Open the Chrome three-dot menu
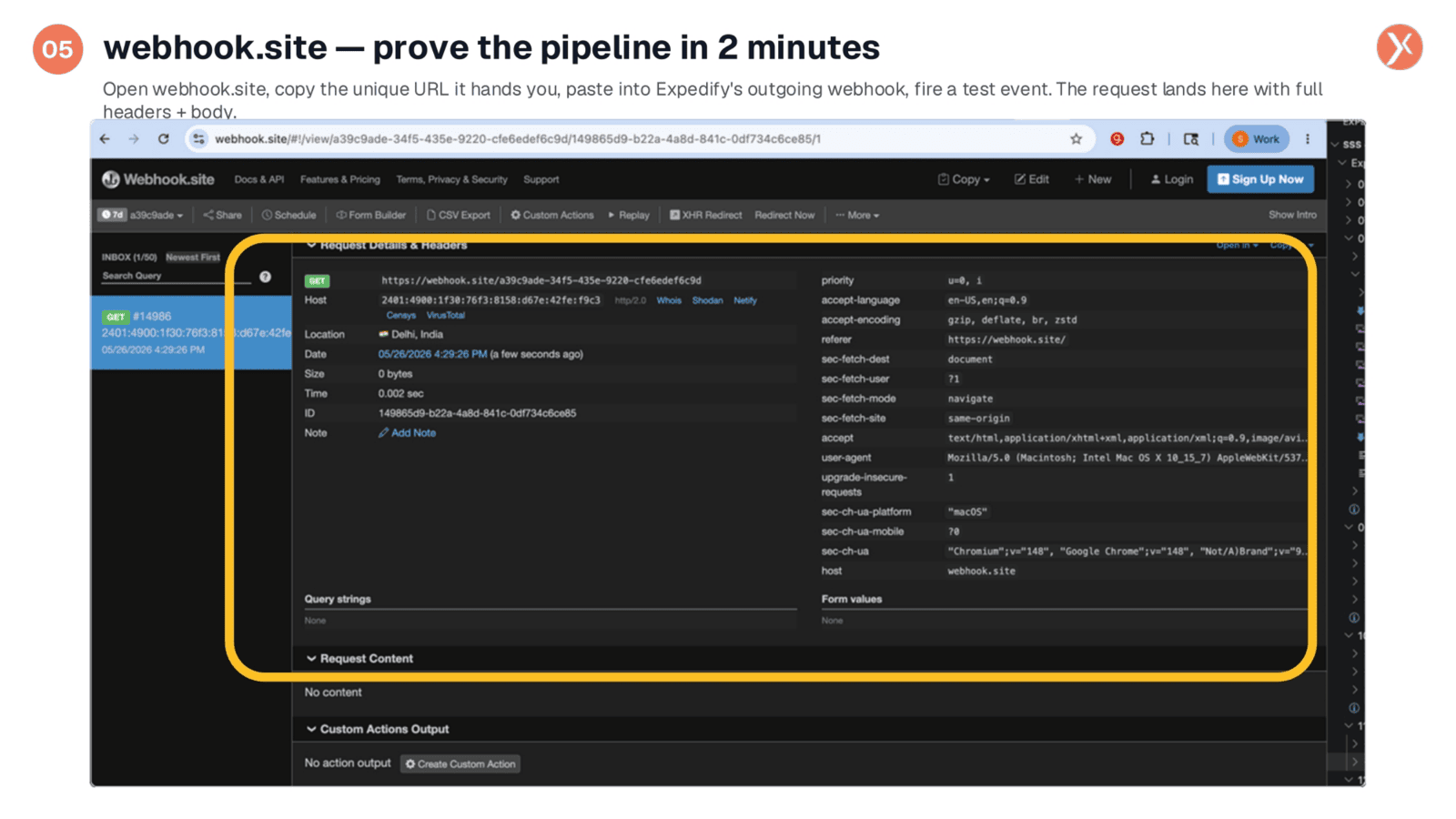 click(1308, 139)
